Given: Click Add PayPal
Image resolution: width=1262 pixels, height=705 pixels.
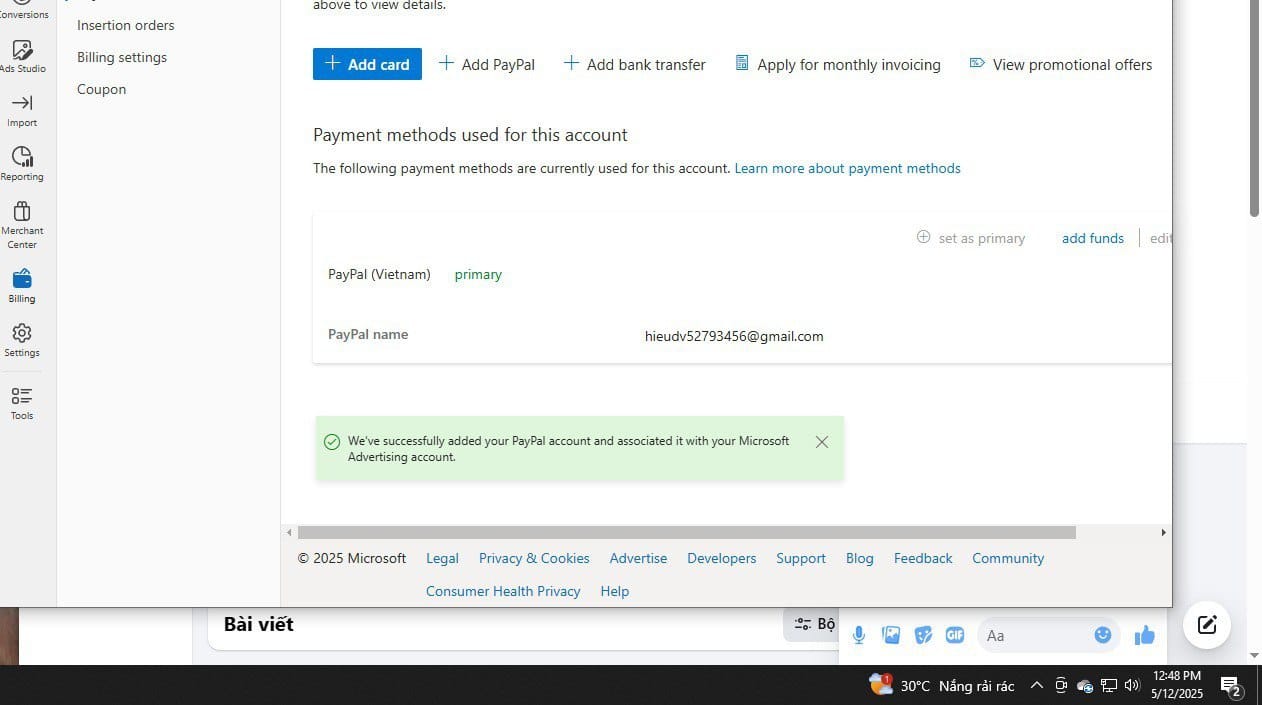Looking at the screenshot, I should (x=487, y=64).
